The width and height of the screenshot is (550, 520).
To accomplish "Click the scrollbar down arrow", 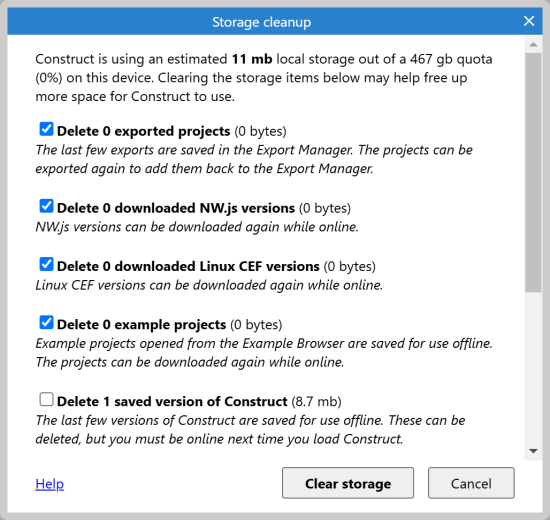I will click(x=533, y=451).
